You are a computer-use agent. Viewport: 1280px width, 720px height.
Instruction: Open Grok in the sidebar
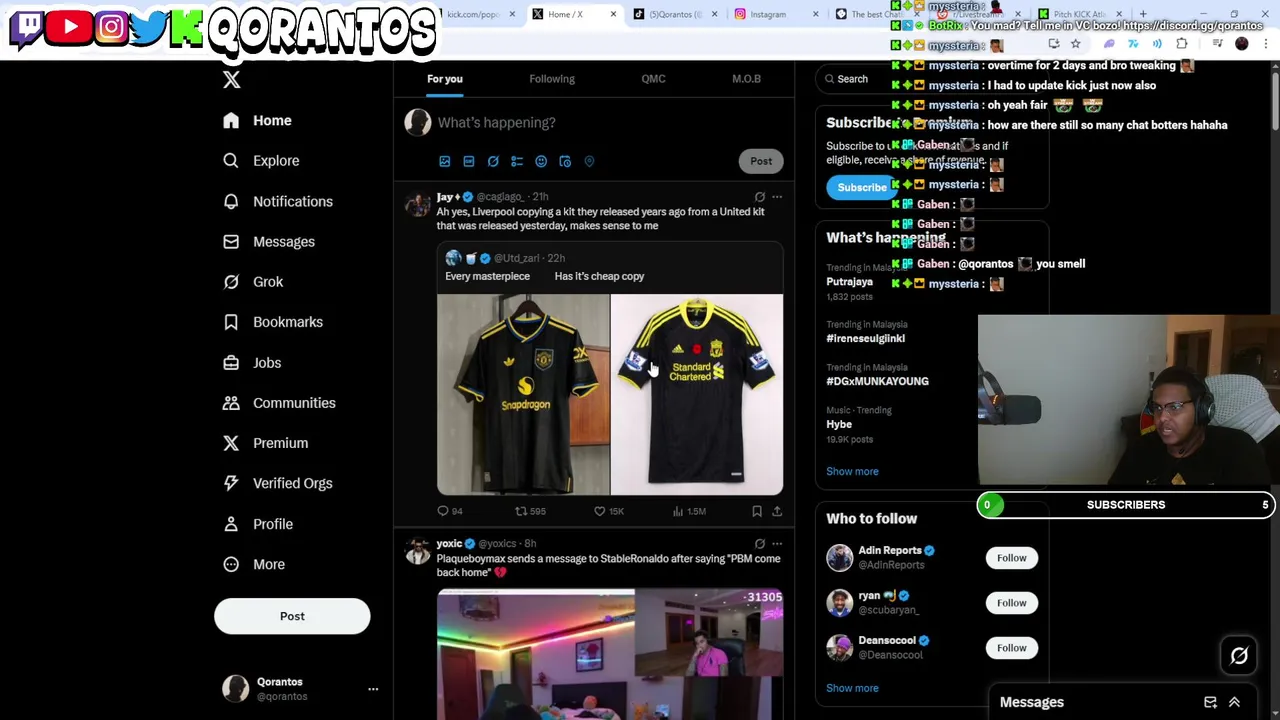pos(254,281)
